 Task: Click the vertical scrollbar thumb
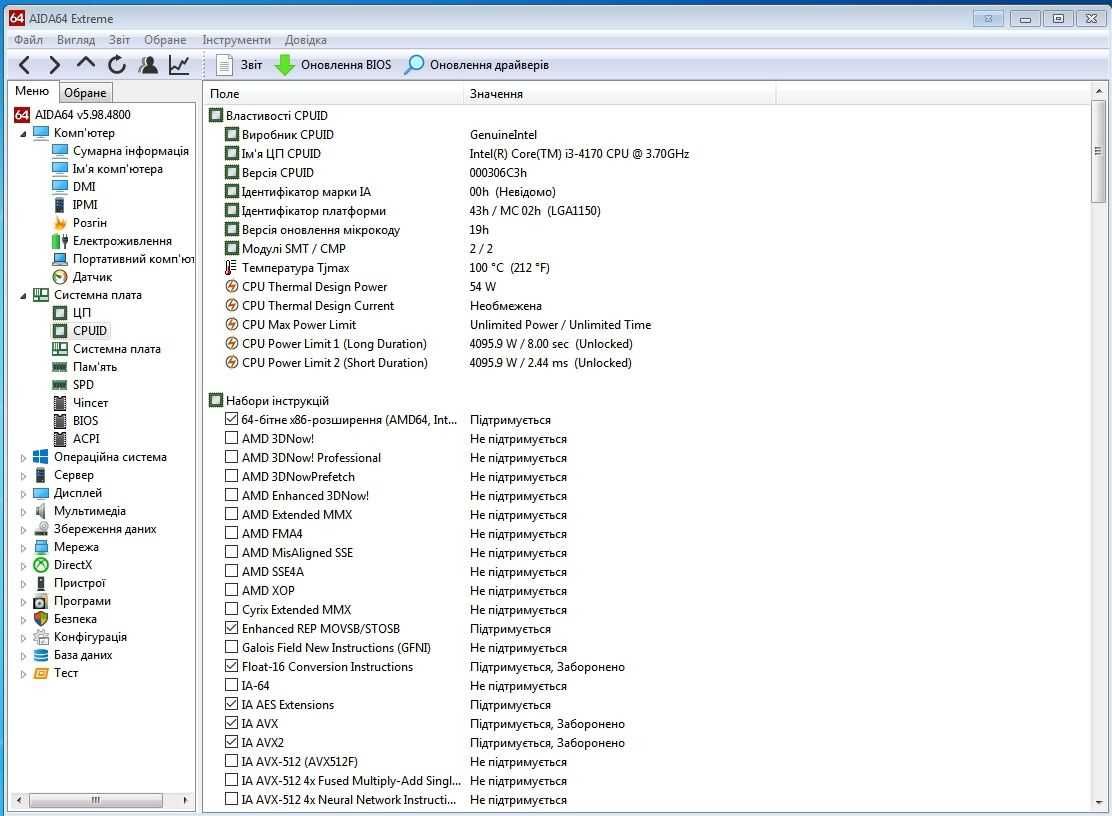[x=1098, y=151]
